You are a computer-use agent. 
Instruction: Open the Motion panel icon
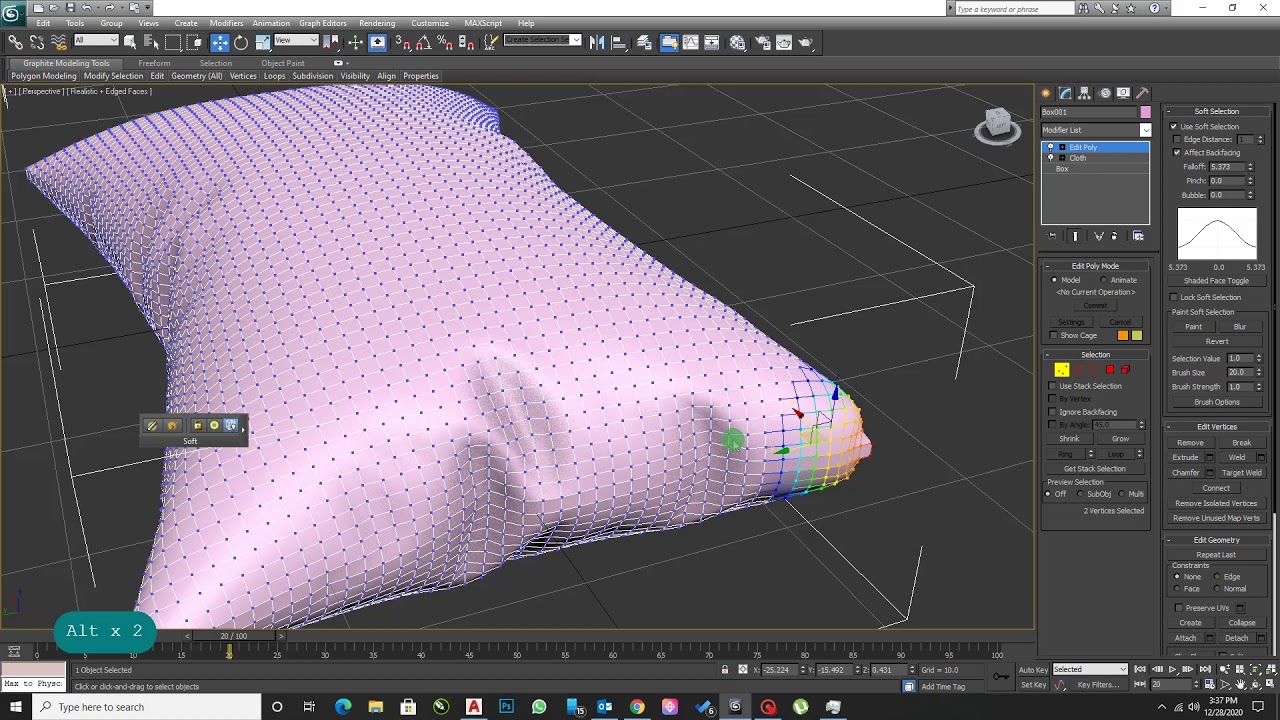[1105, 93]
